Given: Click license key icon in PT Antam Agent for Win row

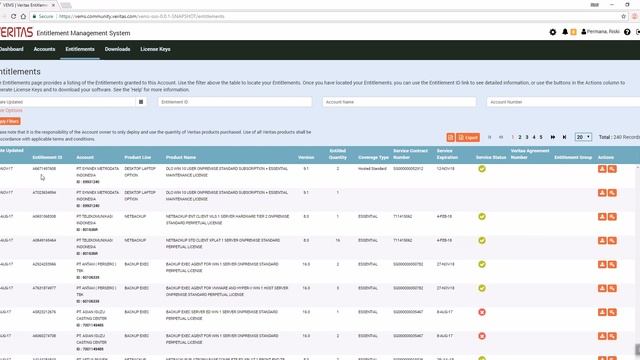Looking at the screenshot, I should pyautogui.click(x=612, y=264).
